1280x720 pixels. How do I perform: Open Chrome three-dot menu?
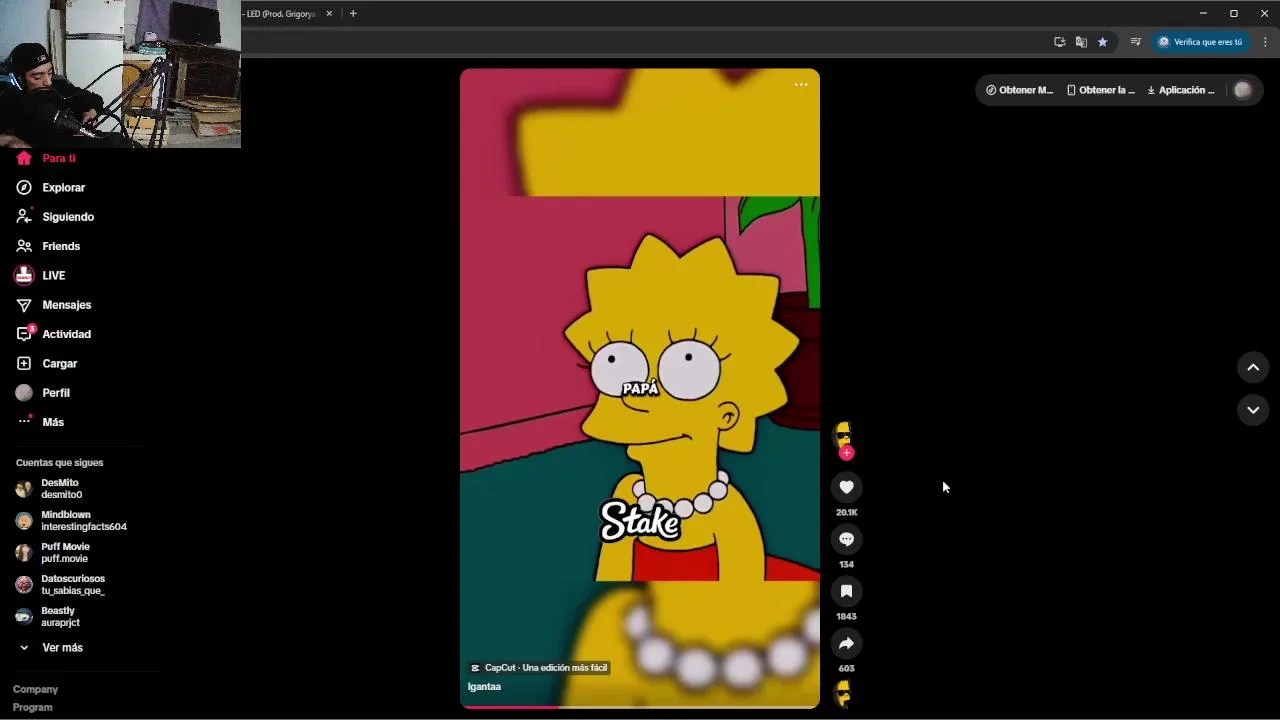(x=1265, y=42)
